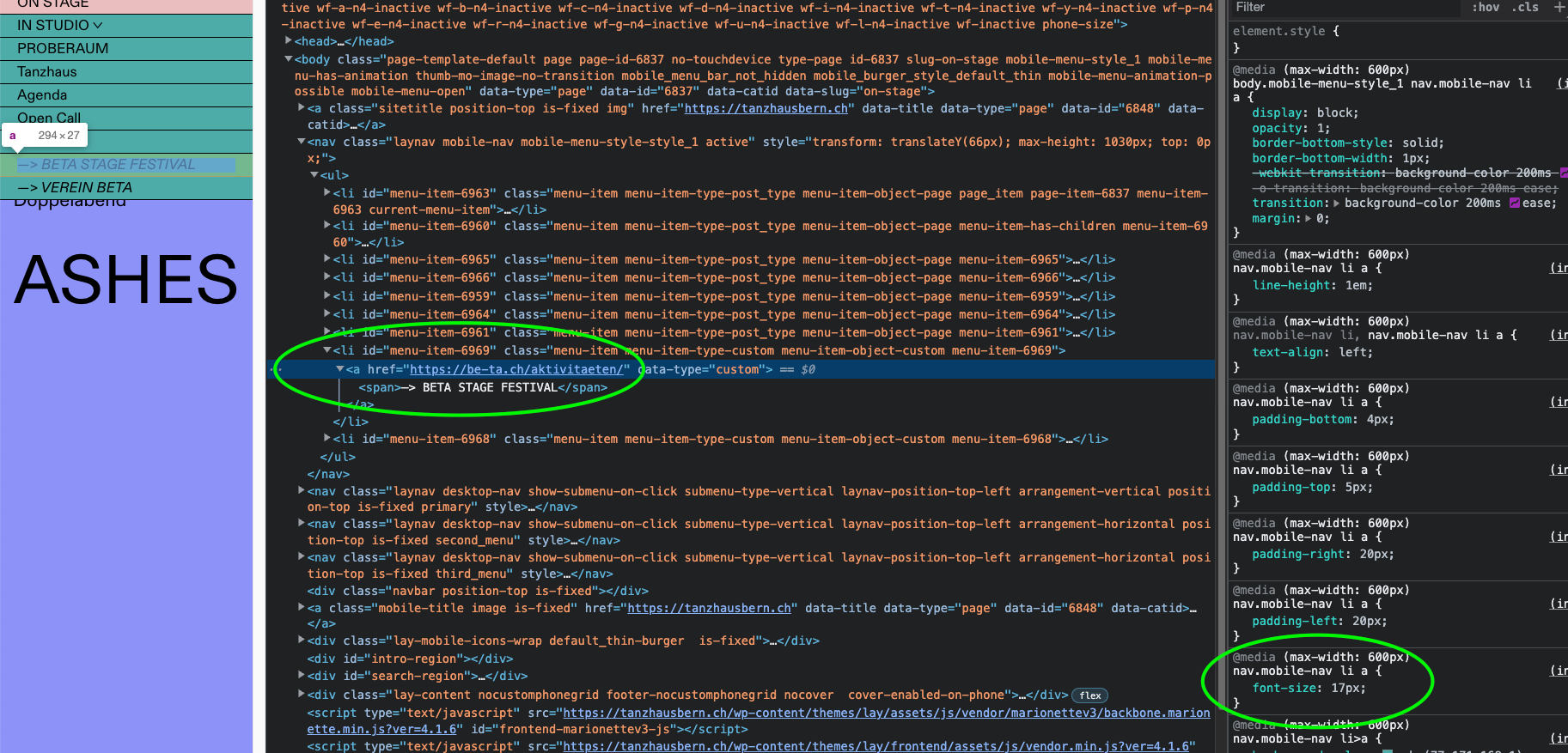Click the backbone.marionette script source link
1568x753 pixels.
886,713
